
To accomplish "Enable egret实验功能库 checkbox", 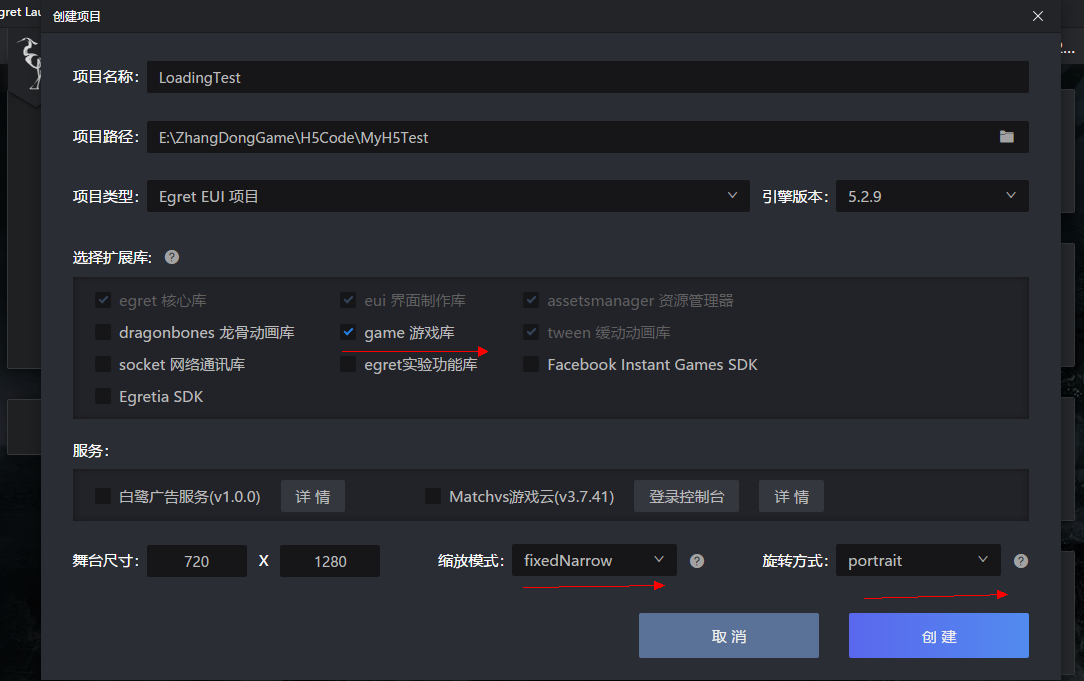I will click(x=348, y=364).
